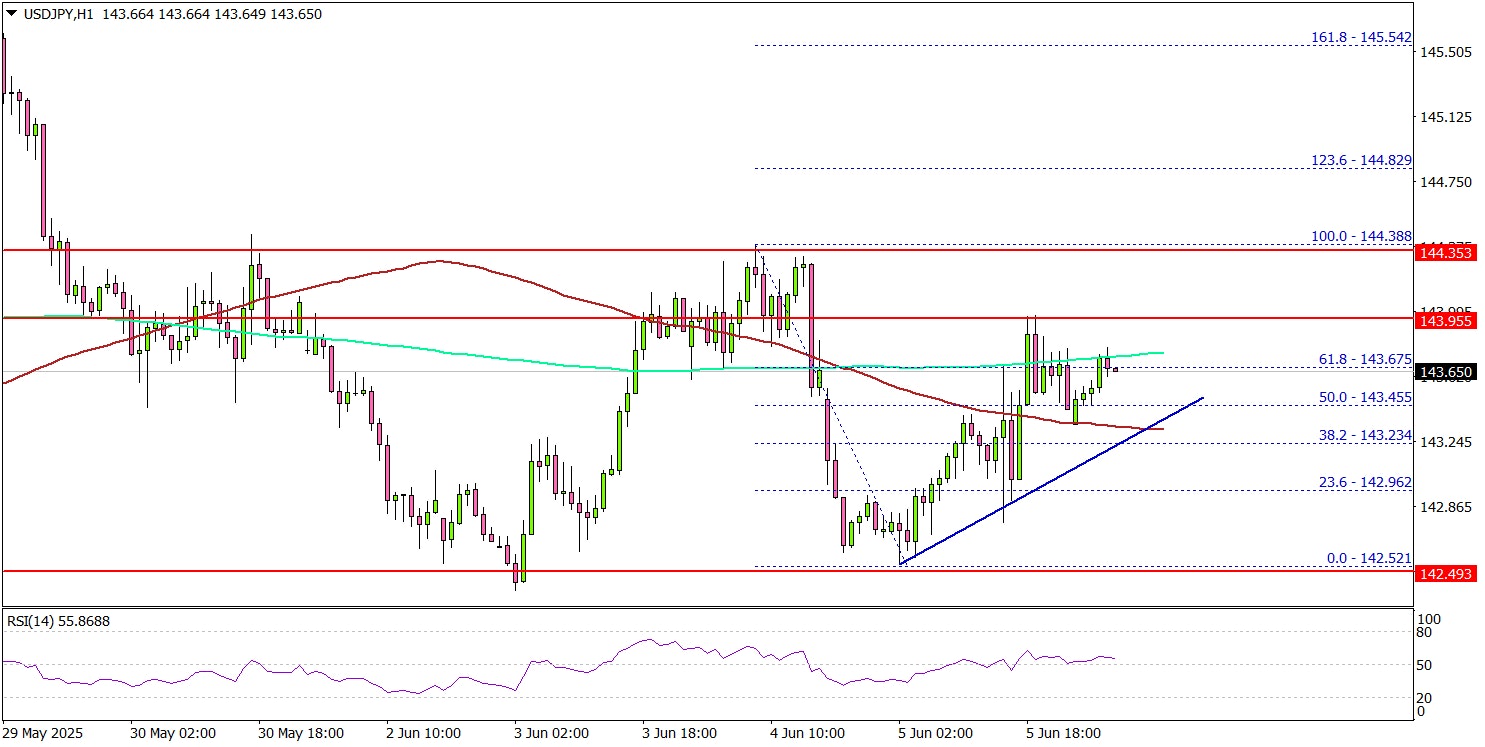Image resolution: width=1485 pixels, height=747 pixels.
Task: Select the red 143.955 price tag
Action: [1445, 321]
